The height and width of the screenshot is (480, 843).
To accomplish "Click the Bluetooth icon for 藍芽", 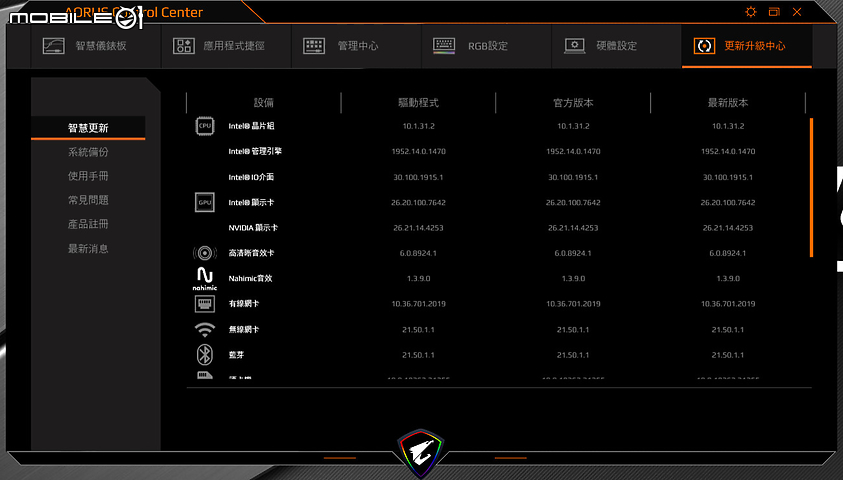I will (x=205, y=355).
